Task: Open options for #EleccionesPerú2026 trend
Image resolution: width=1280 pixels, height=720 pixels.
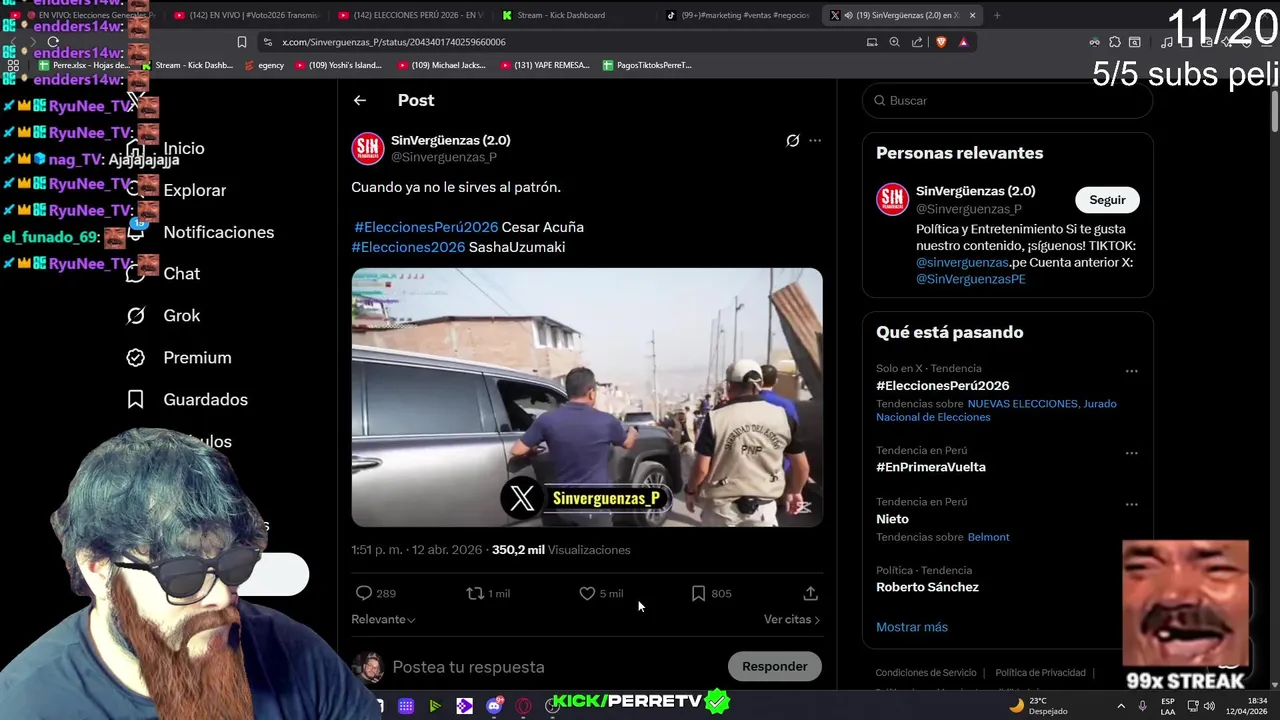Action: point(1131,371)
